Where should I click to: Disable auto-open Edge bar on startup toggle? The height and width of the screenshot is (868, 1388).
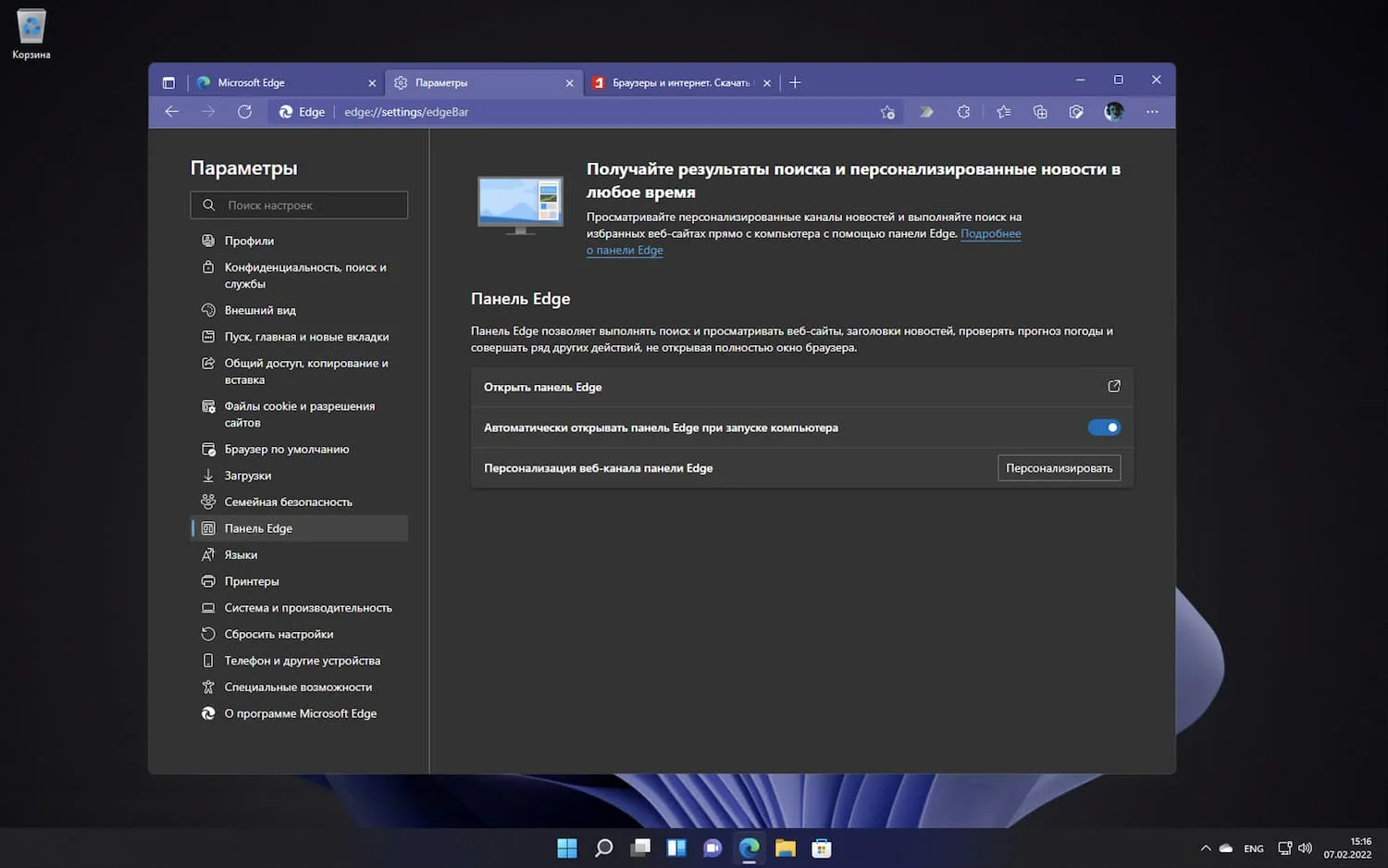point(1104,428)
